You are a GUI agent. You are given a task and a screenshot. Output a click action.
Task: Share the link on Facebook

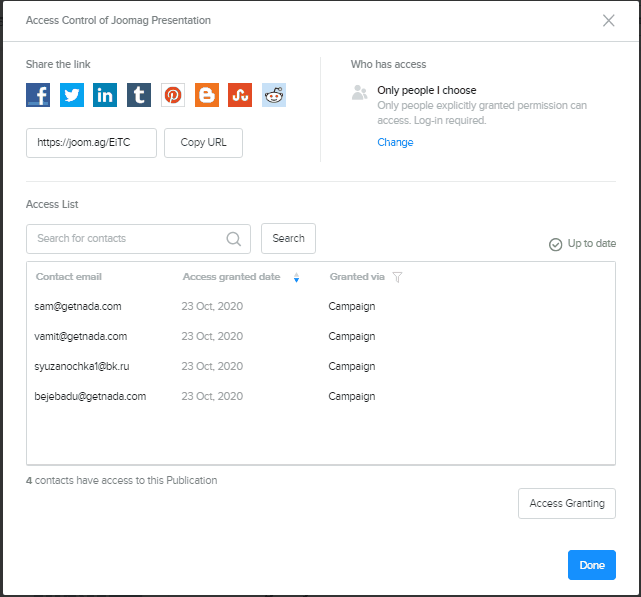(x=38, y=95)
